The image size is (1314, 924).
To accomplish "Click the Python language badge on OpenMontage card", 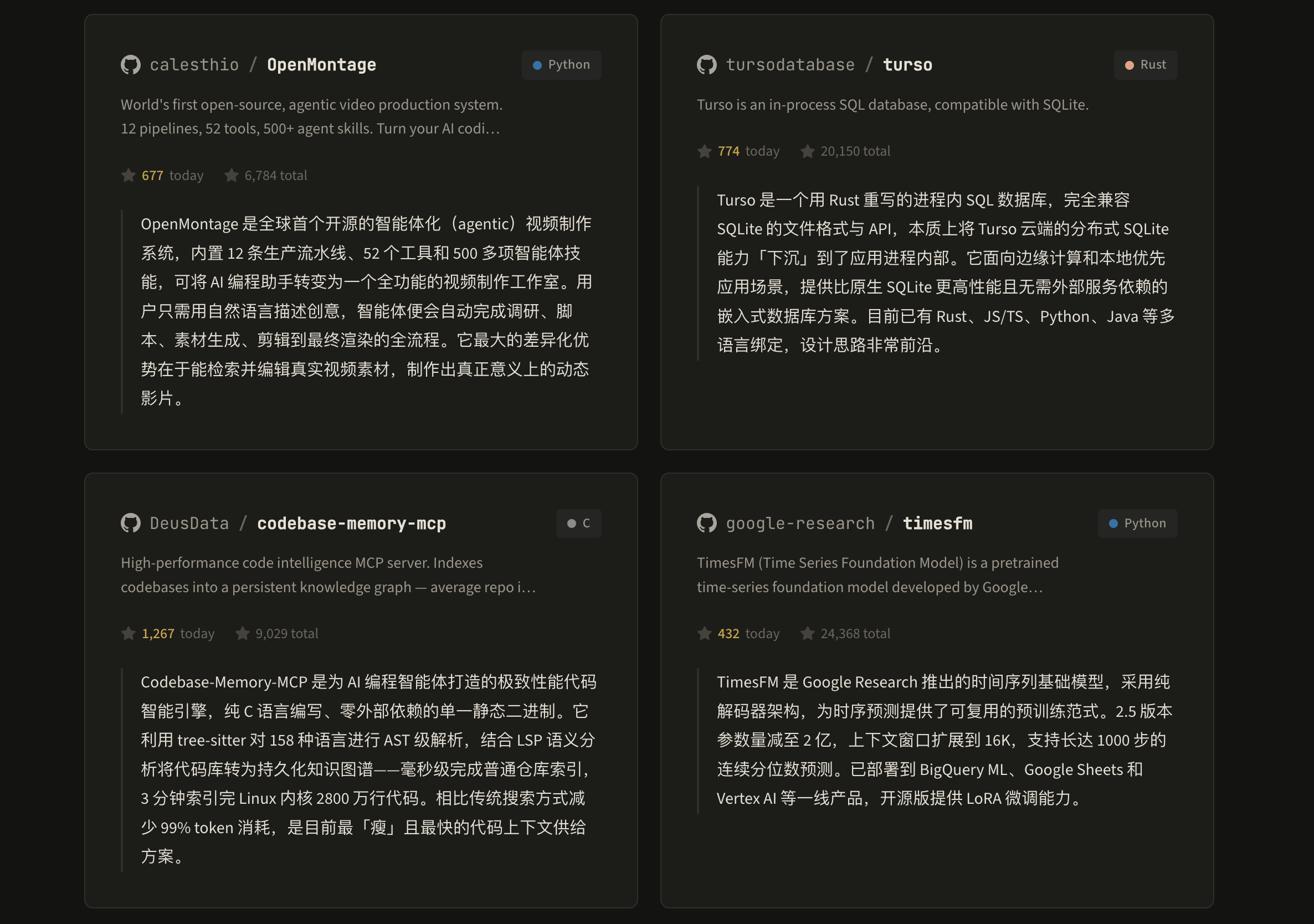I will pyautogui.click(x=561, y=65).
